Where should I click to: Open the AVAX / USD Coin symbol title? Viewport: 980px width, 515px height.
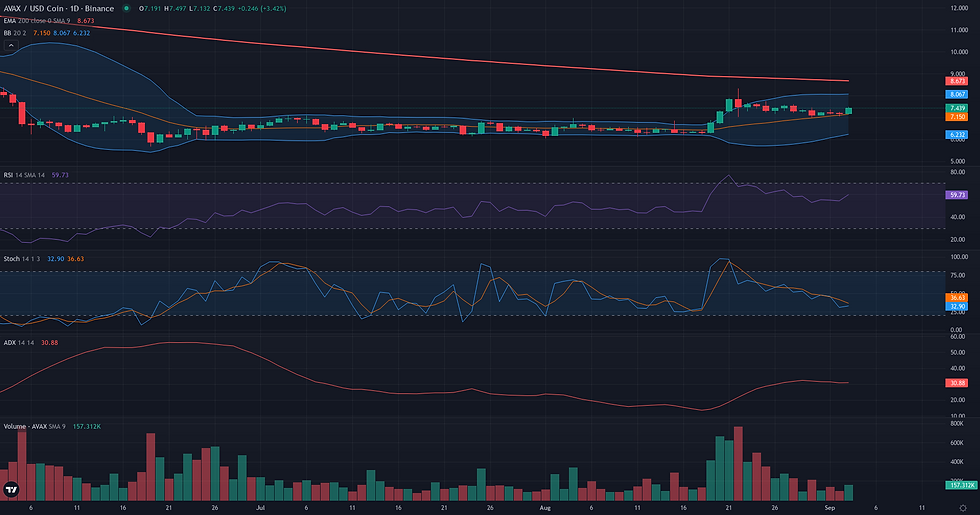pos(59,9)
